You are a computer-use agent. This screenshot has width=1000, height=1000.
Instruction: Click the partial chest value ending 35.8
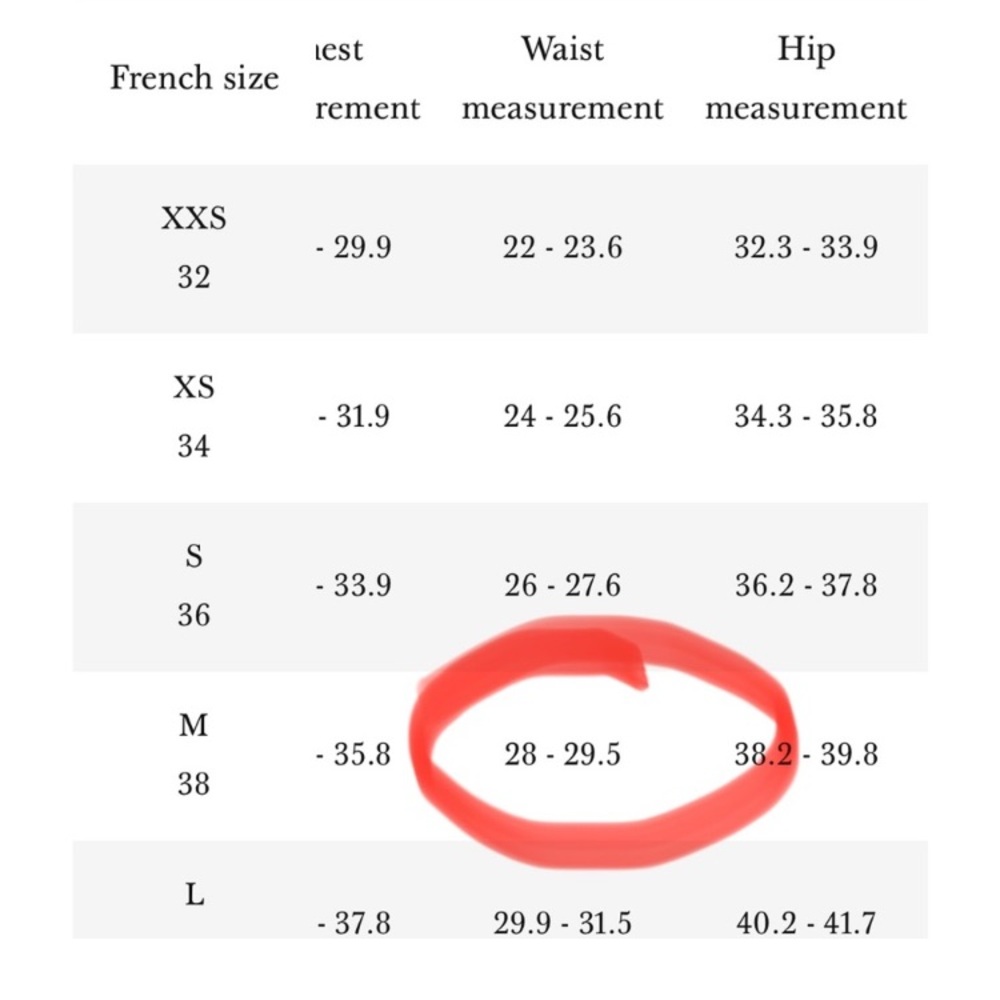[x=353, y=754]
